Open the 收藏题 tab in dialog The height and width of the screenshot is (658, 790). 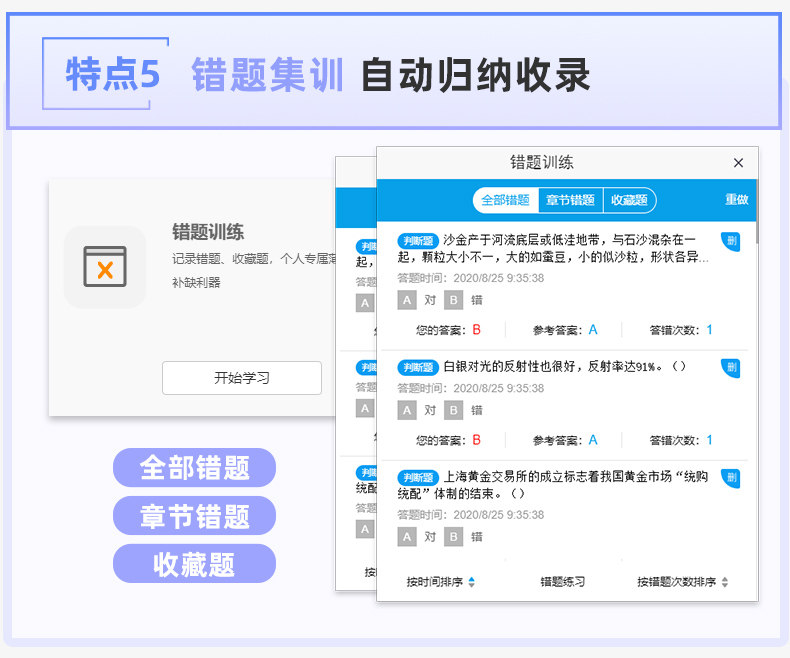[x=629, y=201]
